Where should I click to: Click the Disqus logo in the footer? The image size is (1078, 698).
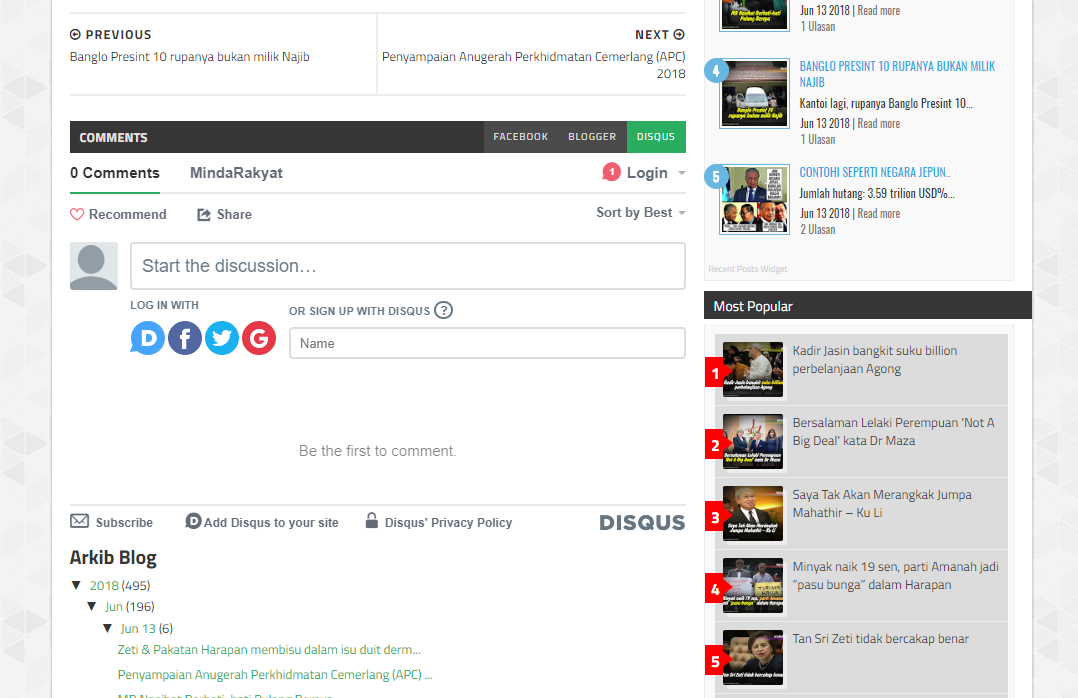tap(642, 522)
